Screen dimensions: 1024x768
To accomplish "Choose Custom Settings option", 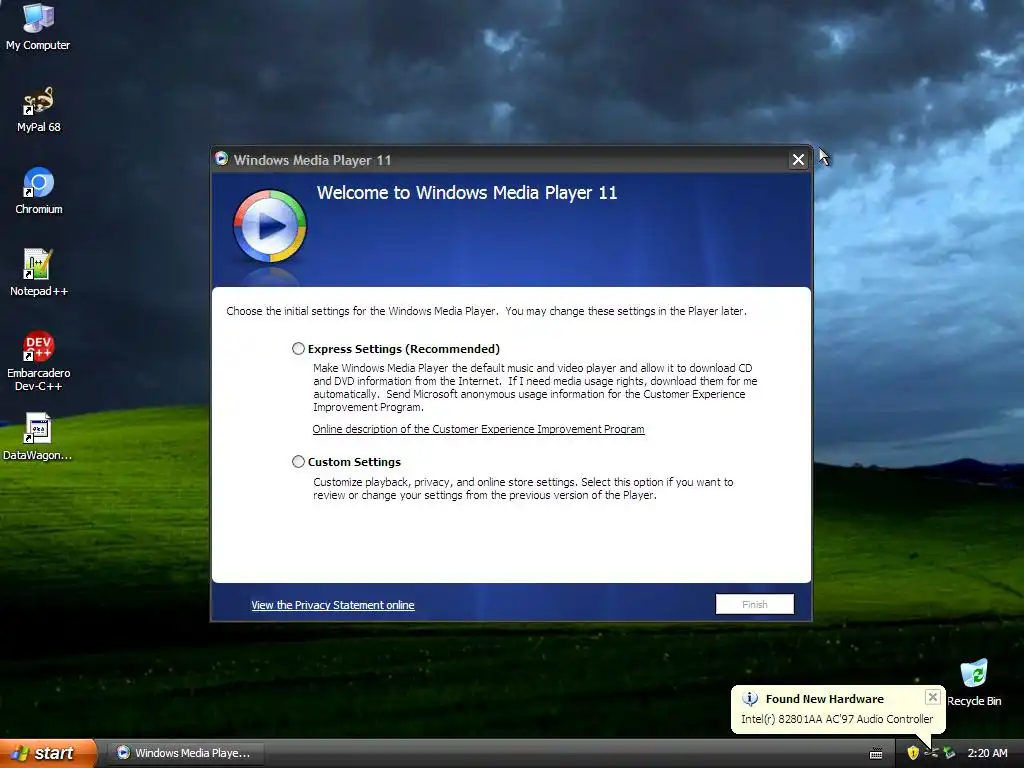I will [x=298, y=462].
